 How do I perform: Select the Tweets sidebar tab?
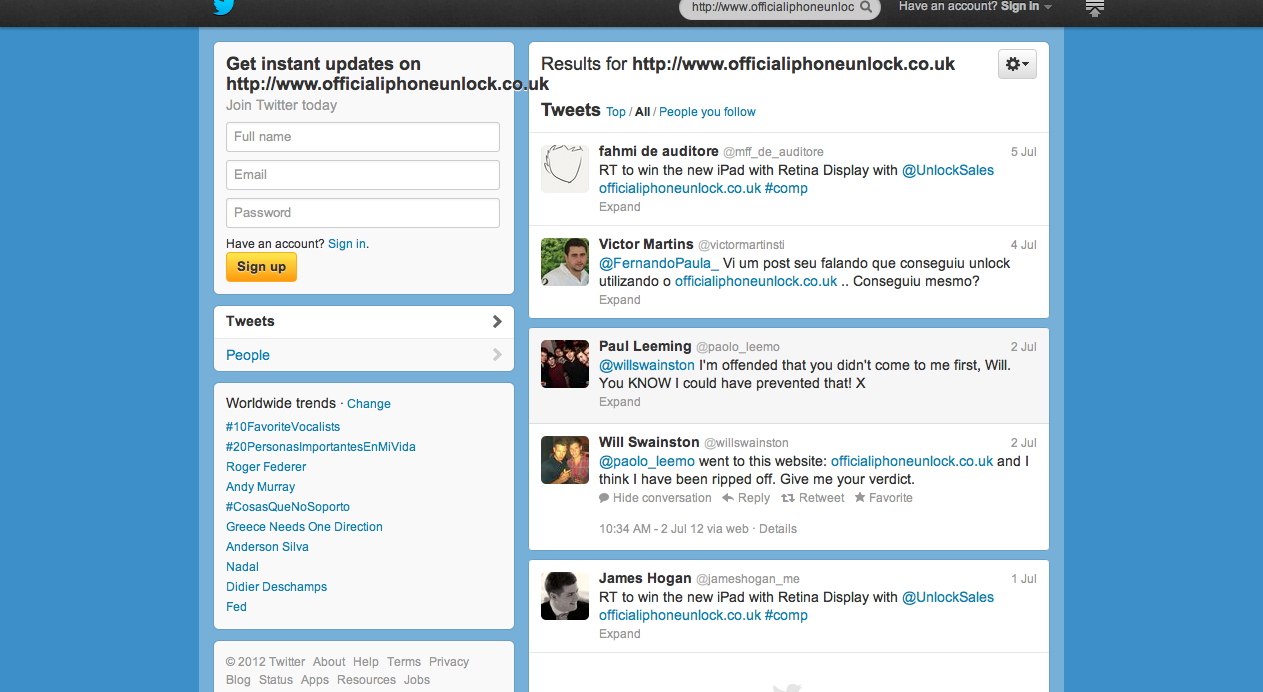pos(364,322)
